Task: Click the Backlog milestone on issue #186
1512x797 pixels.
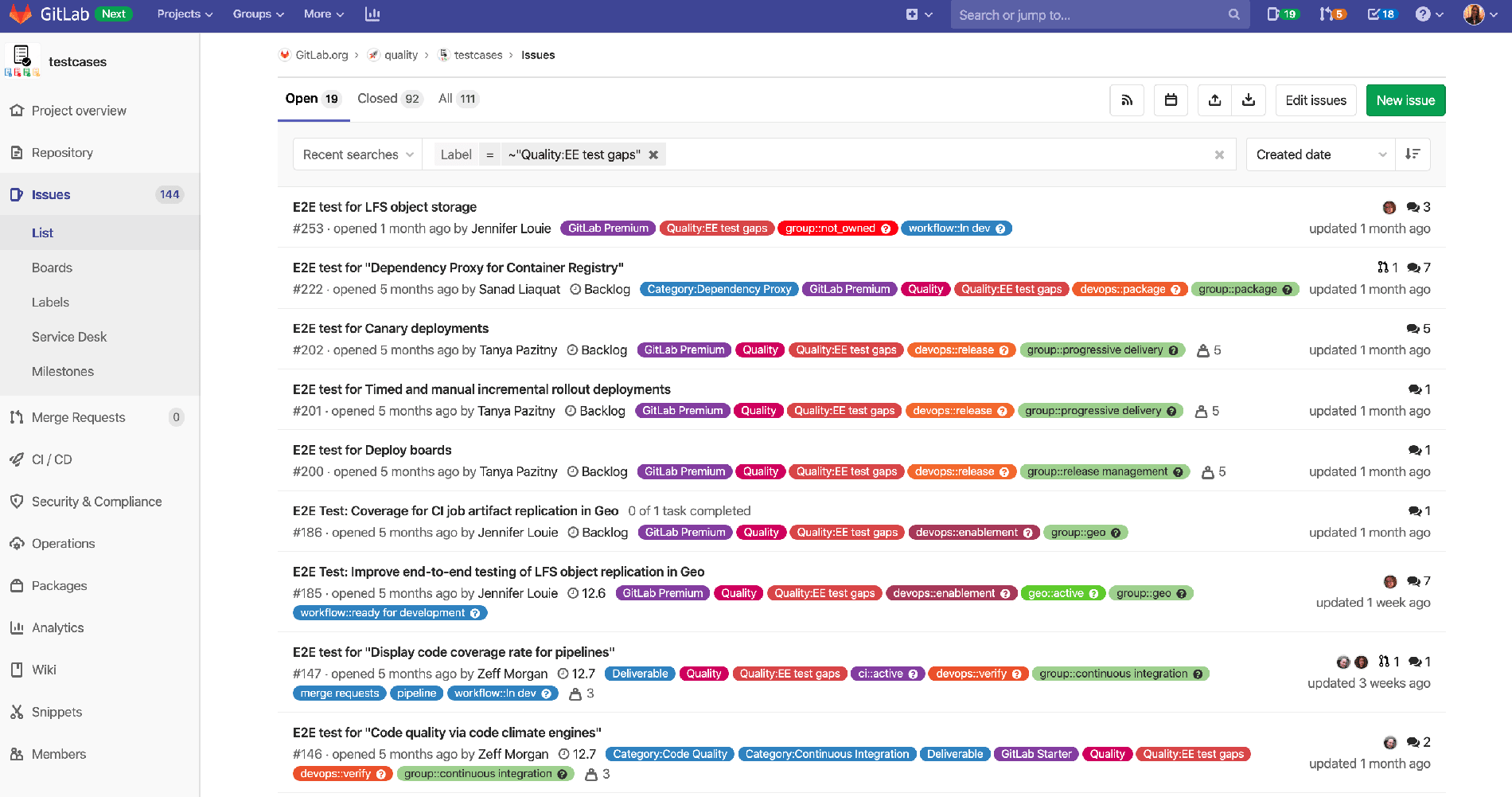Action: 598,533
